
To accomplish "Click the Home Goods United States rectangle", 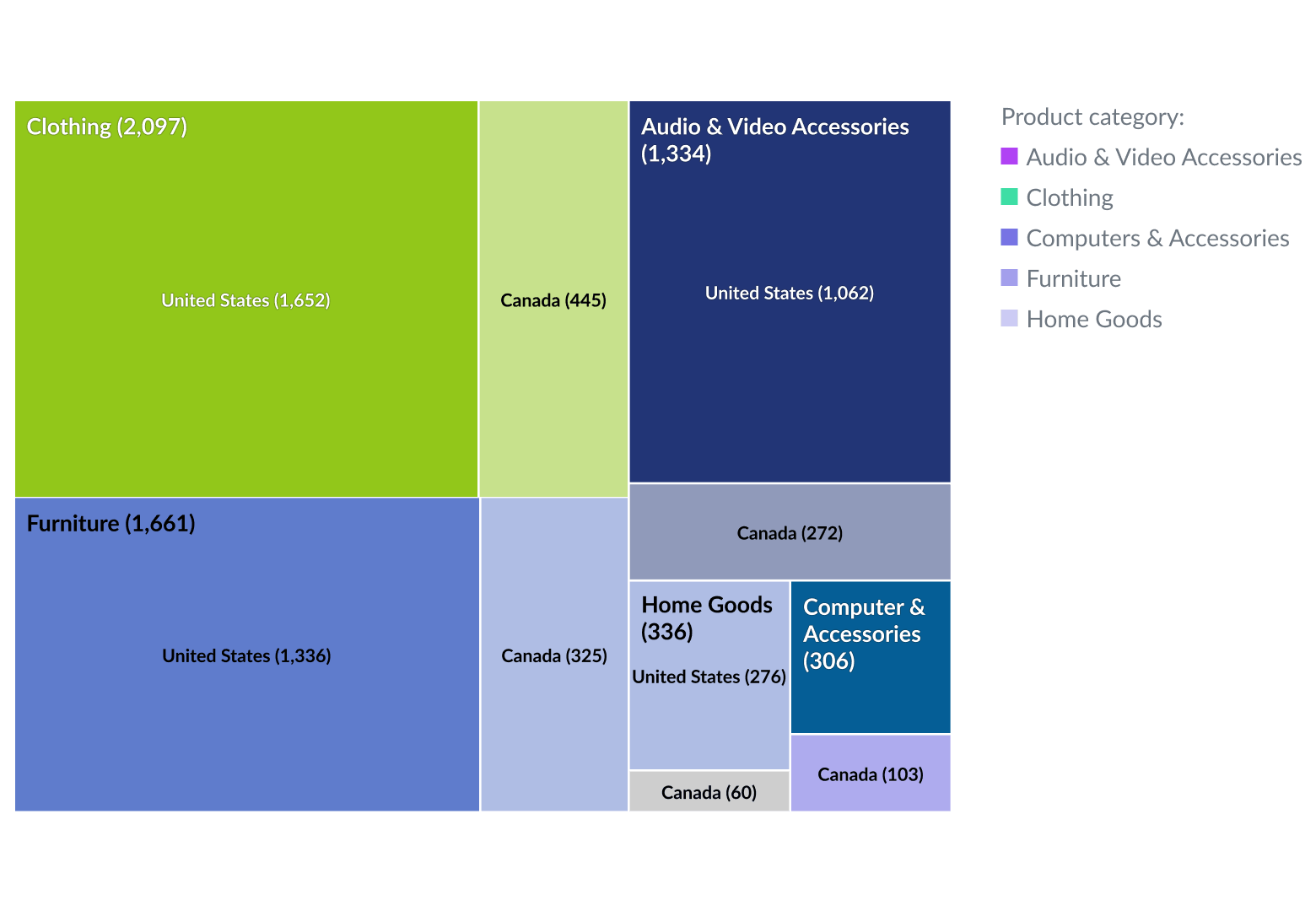I will click(x=708, y=675).
